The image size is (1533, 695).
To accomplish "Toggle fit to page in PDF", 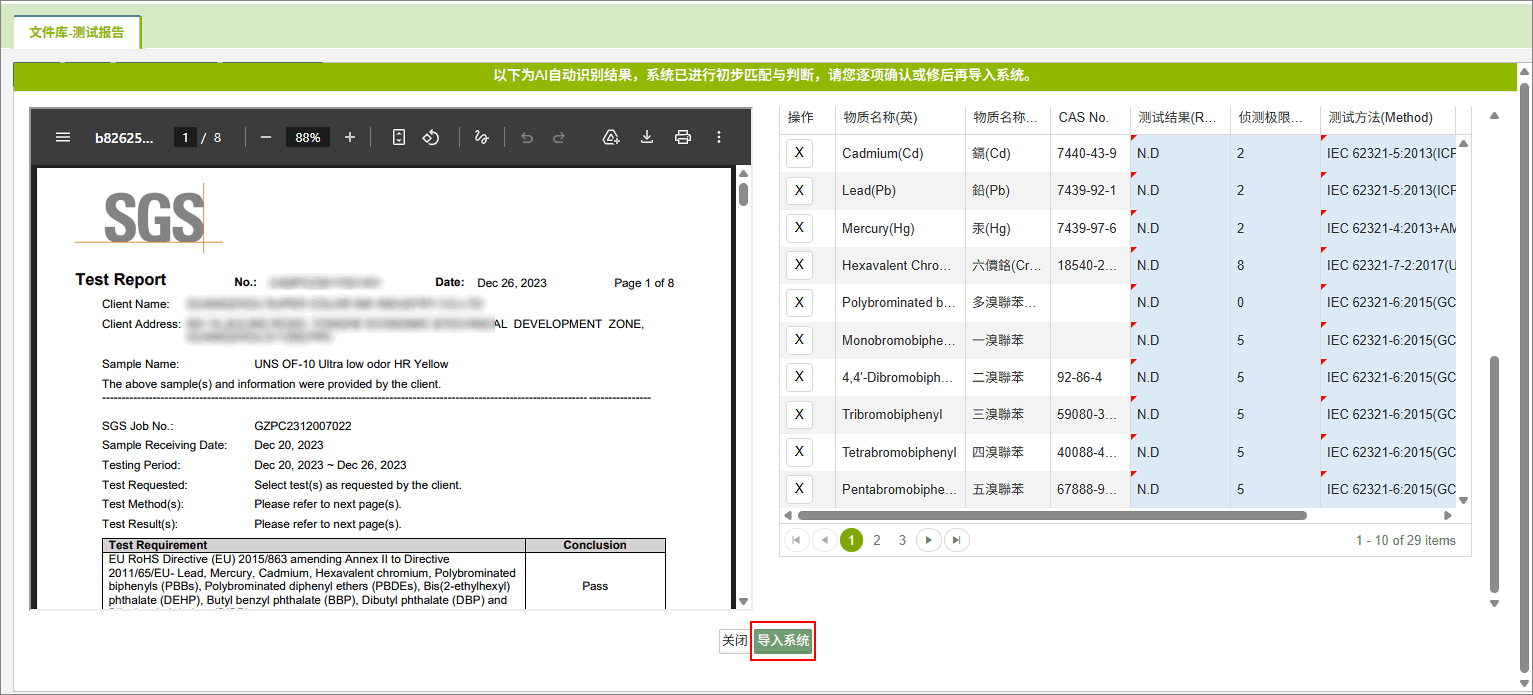I will pos(399,137).
